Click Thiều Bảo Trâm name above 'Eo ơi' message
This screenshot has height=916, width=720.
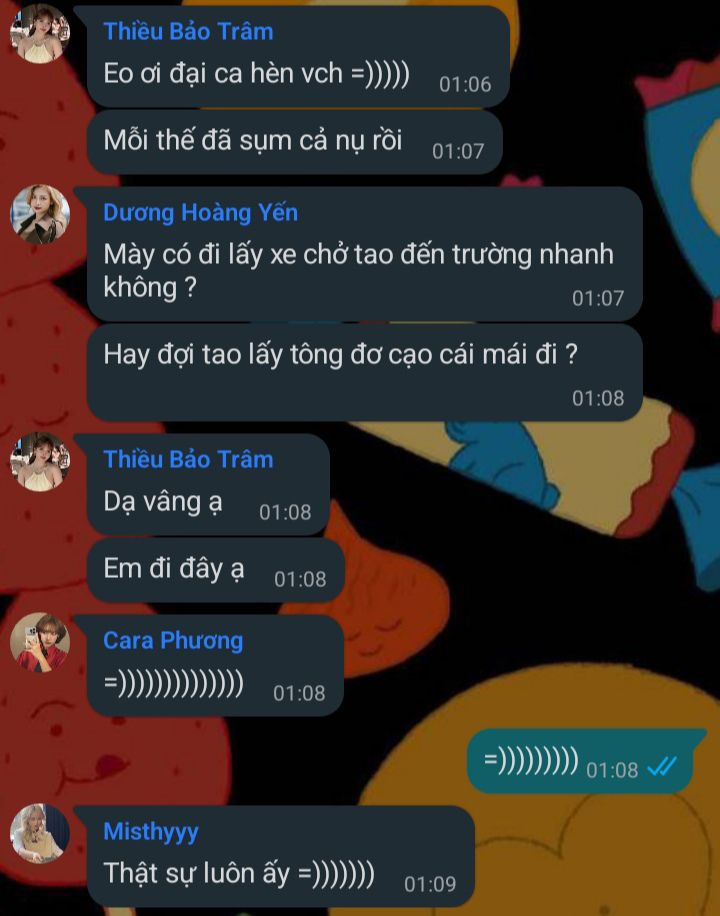(x=188, y=31)
